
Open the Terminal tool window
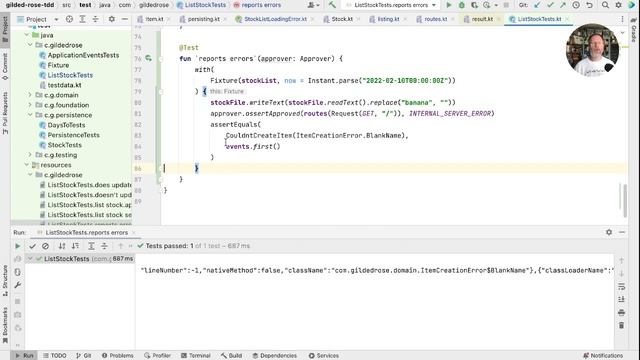point(196,356)
